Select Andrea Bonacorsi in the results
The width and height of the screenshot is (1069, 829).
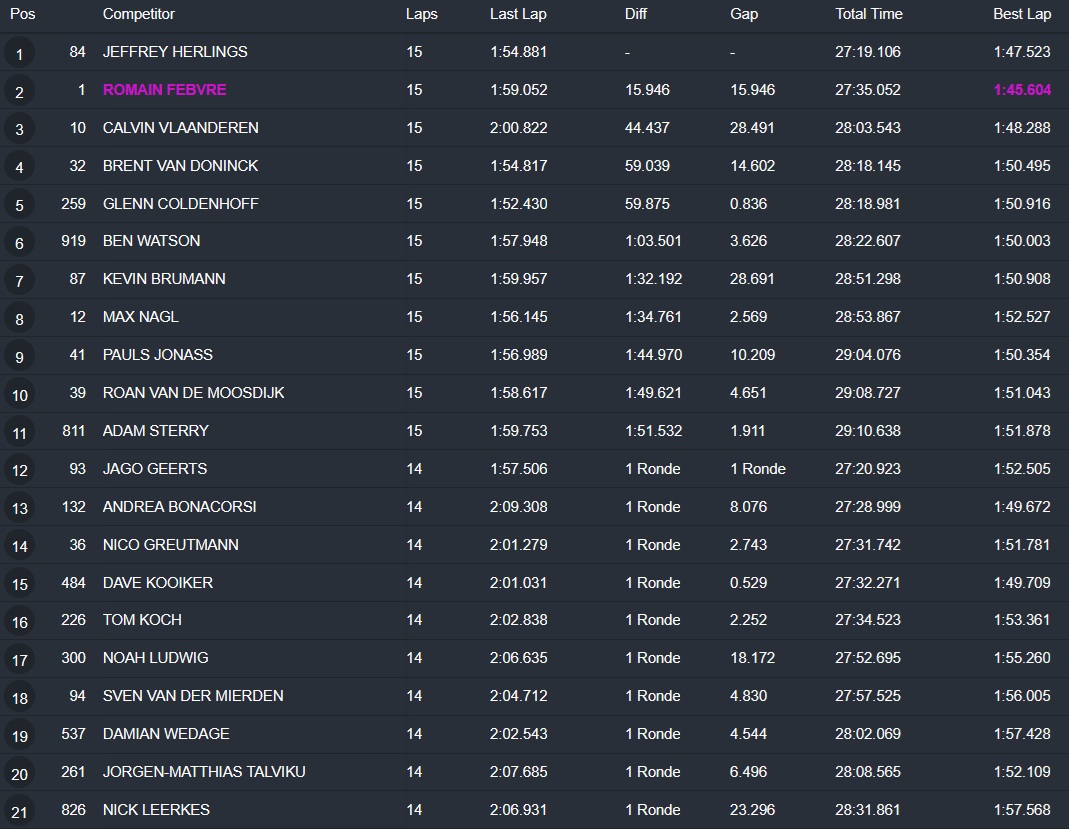pyautogui.click(x=179, y=507)
